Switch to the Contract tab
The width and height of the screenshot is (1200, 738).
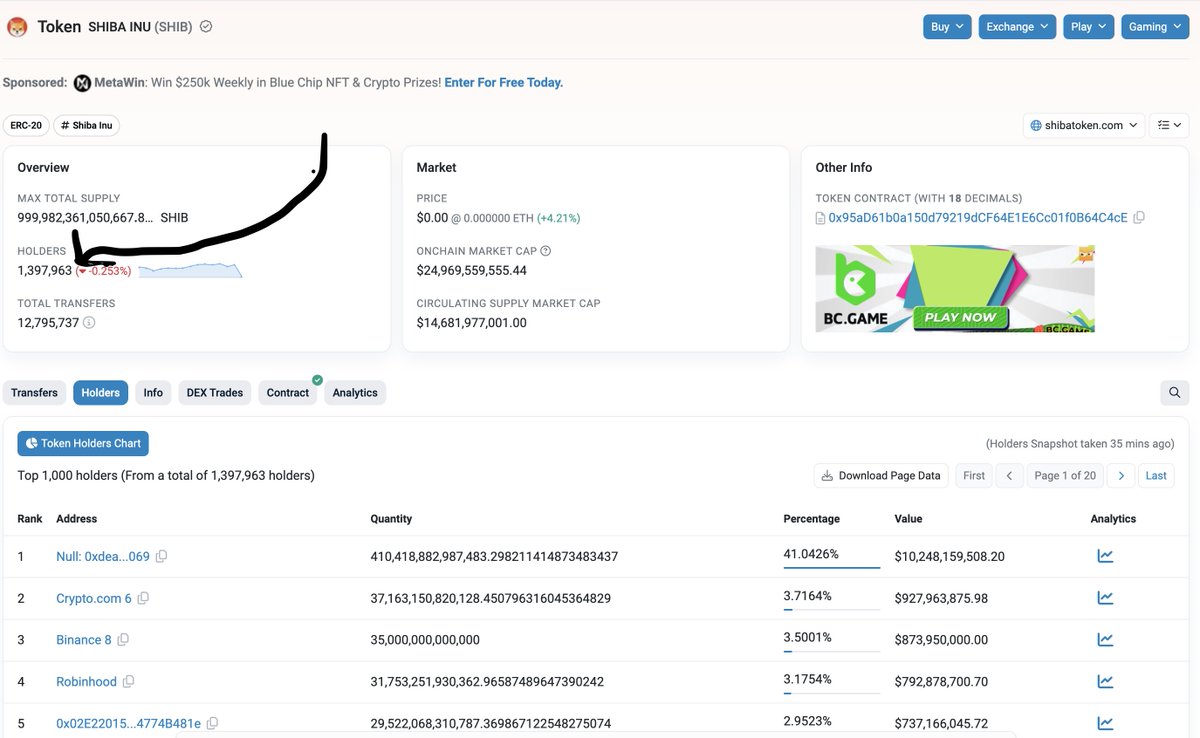coord(288,393)
